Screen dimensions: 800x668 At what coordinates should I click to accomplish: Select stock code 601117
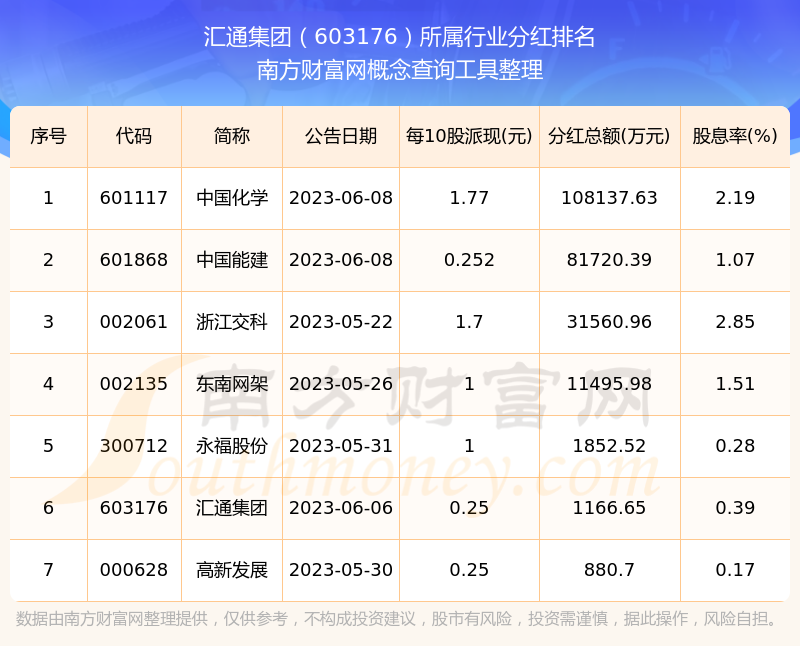tap(134, 198)
